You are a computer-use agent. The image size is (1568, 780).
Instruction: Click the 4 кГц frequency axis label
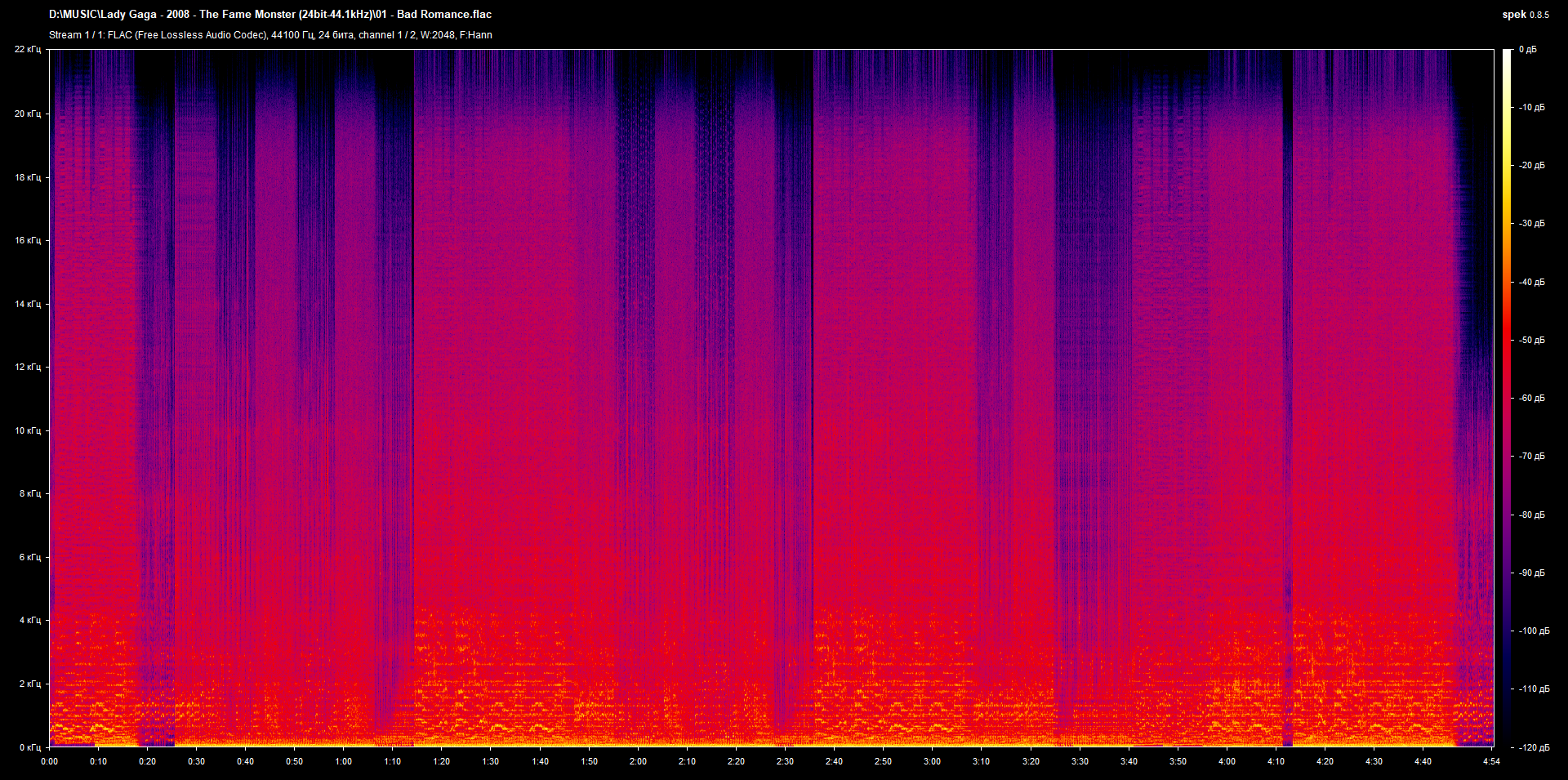[29, 620]
